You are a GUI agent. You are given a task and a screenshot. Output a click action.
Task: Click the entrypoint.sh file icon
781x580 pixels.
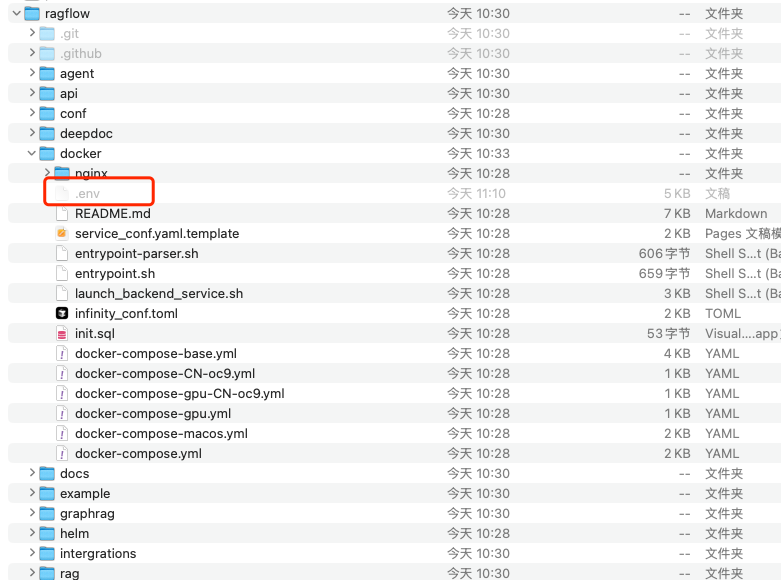point(62,273)
